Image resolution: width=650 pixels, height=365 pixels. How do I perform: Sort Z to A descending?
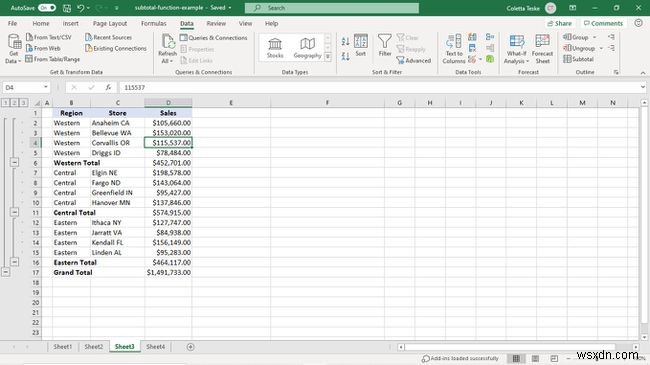(345, 56)
